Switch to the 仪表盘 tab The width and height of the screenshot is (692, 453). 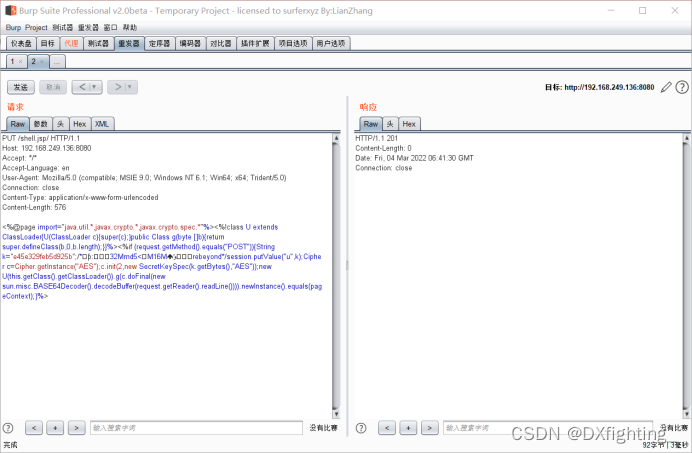coord(21,43)
